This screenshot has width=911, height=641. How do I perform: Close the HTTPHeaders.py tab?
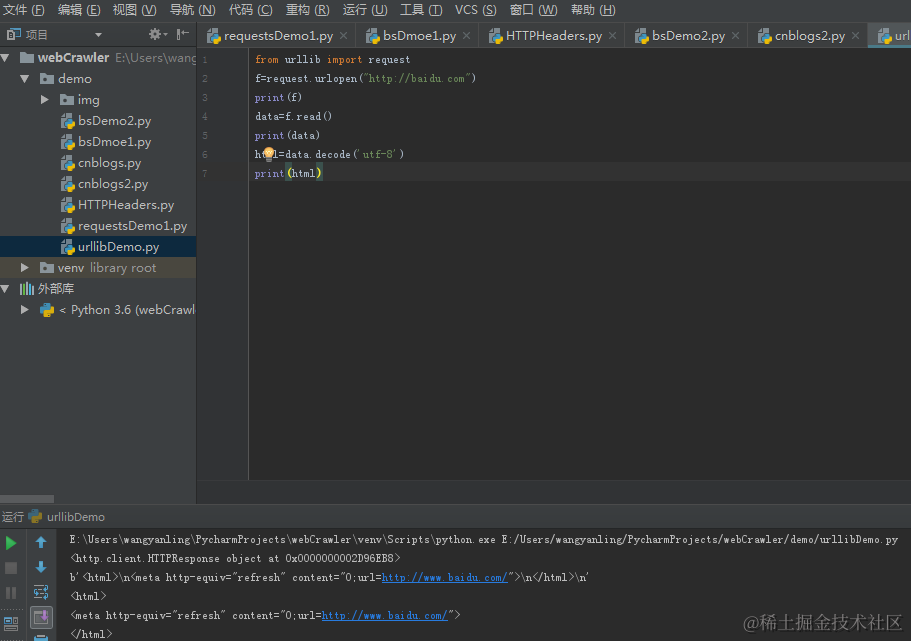coord(612,35)
